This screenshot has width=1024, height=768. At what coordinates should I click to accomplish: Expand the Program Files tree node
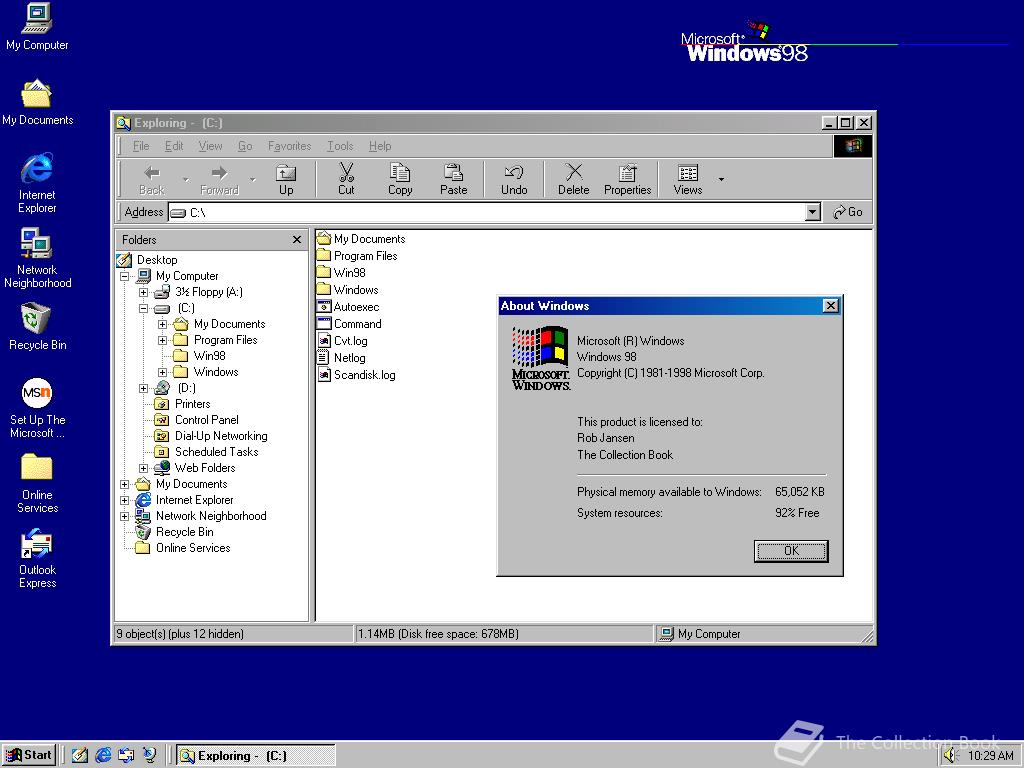163,340
